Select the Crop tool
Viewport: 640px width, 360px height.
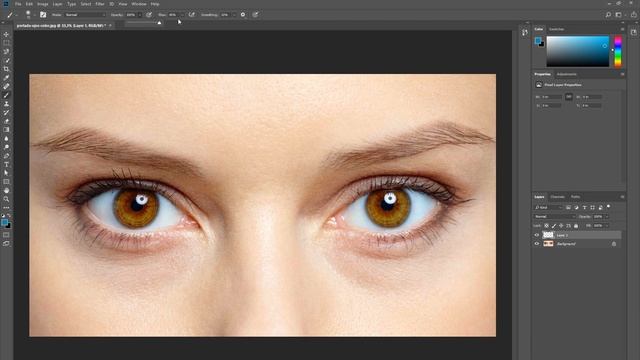click(x=6, y=69)
